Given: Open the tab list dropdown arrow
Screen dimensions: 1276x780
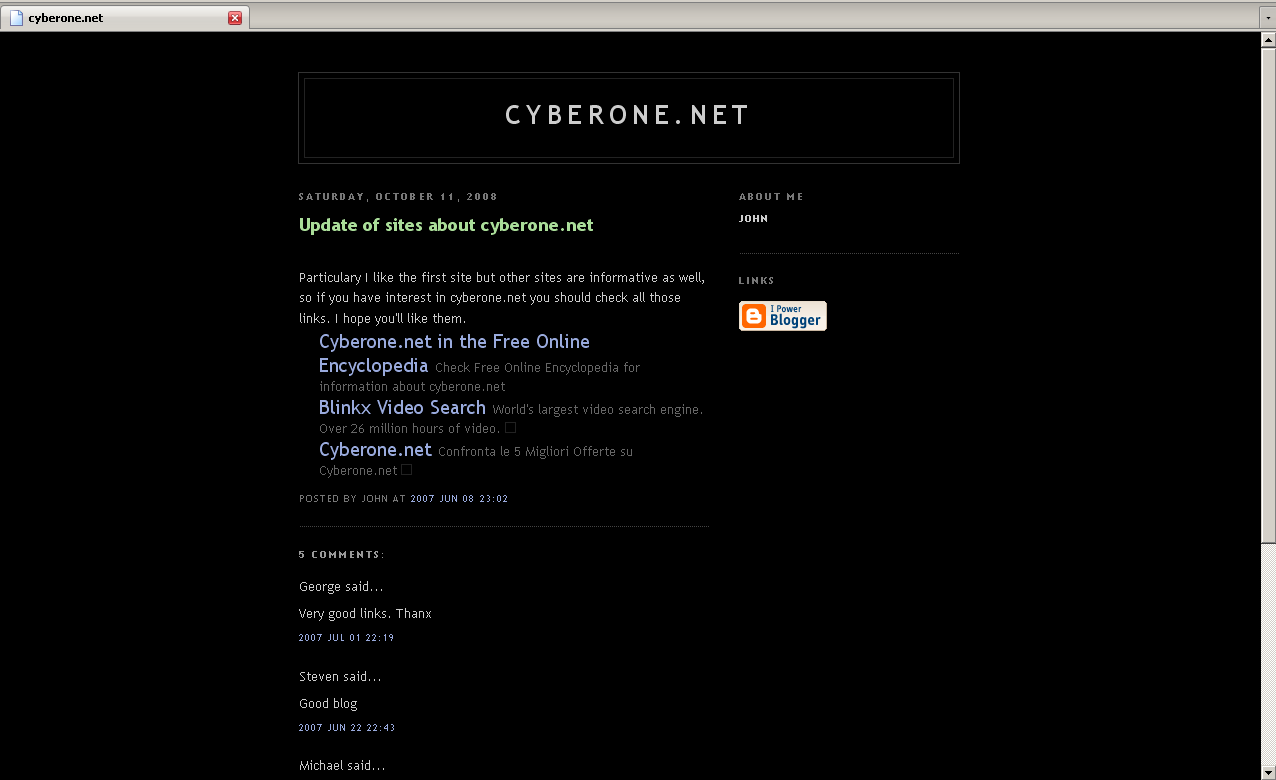Looking at the screenshot, I should [1267, 18].
